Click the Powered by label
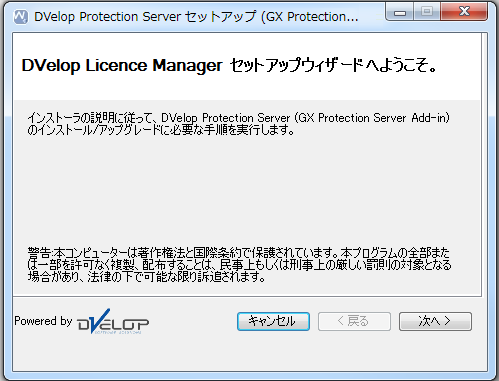This screenshot has height=381, width=499. click(43, 321)
